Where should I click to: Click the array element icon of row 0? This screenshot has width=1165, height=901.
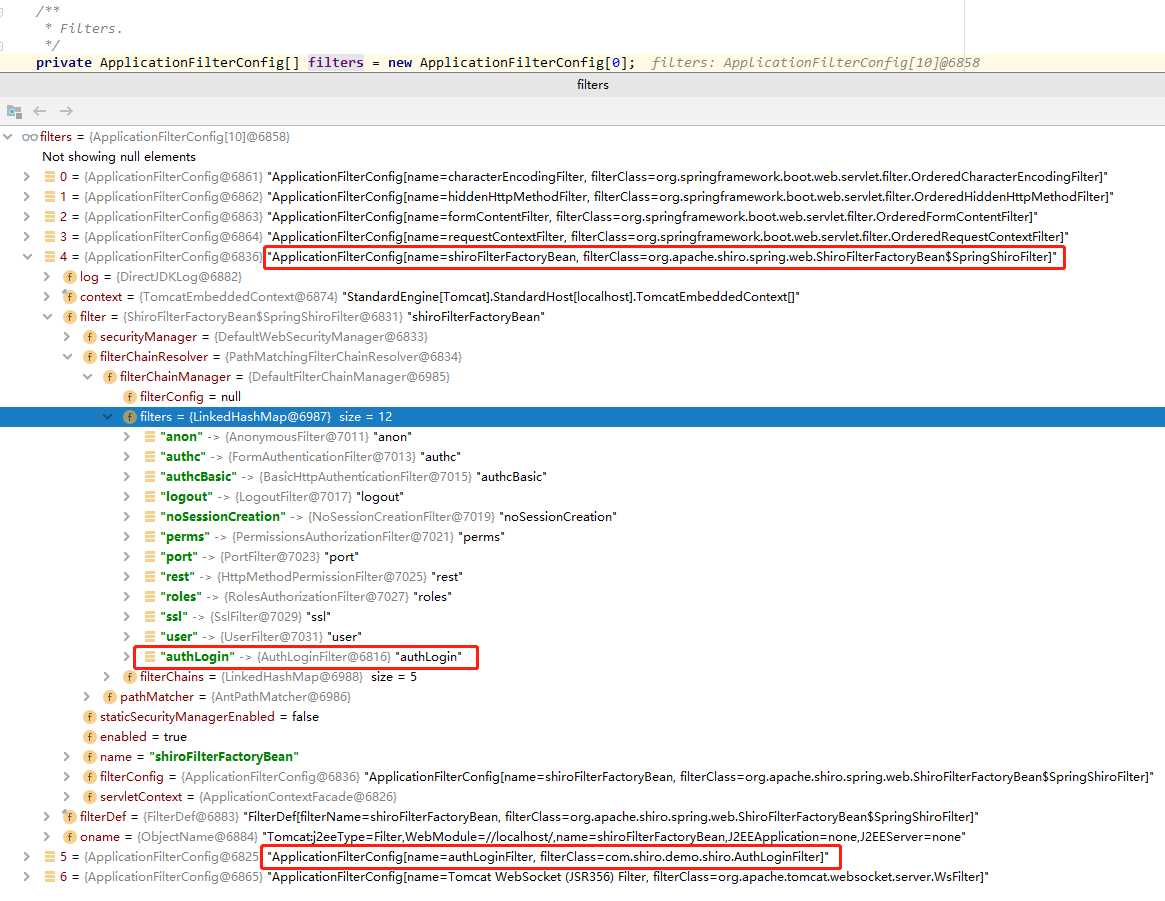50,177
